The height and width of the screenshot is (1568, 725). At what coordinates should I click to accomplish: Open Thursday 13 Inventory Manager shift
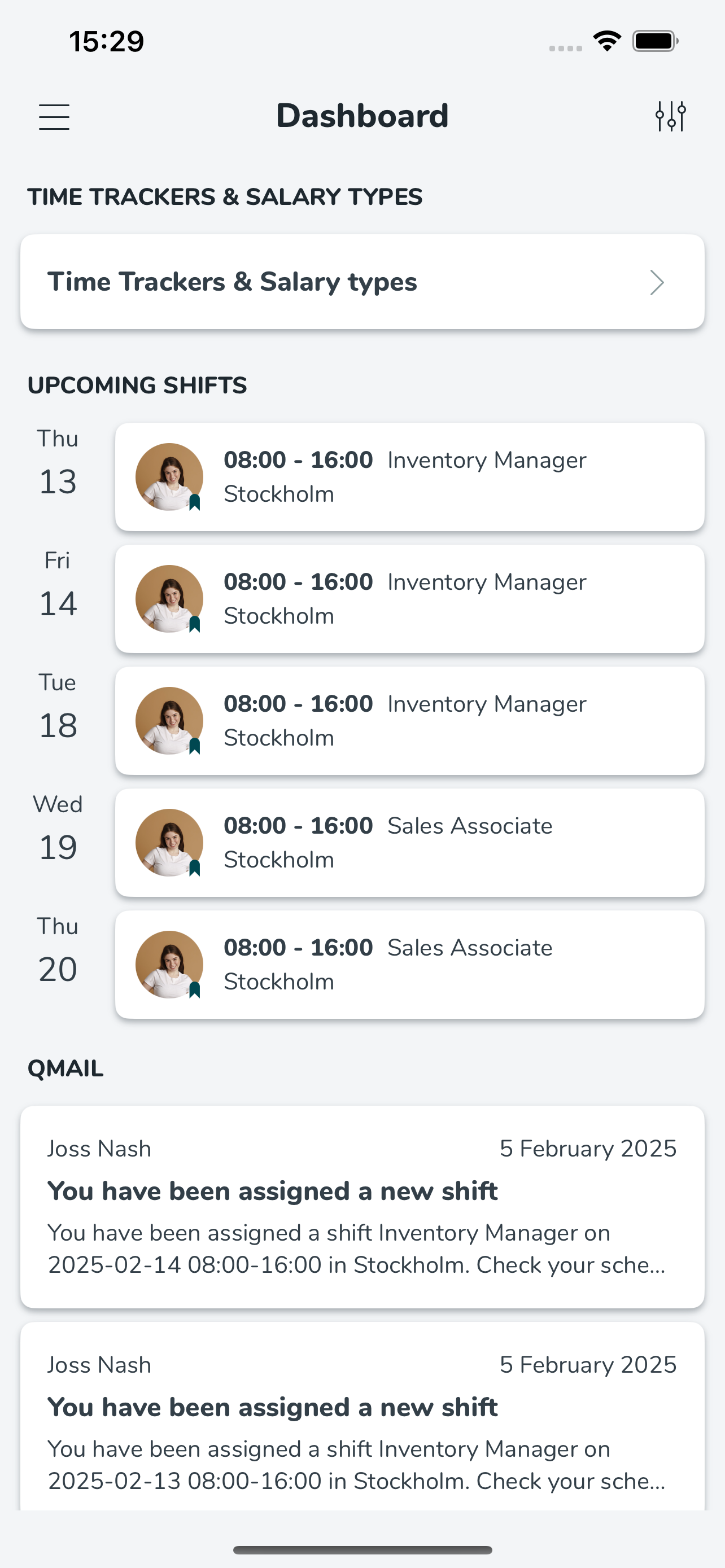pos(410,476)
